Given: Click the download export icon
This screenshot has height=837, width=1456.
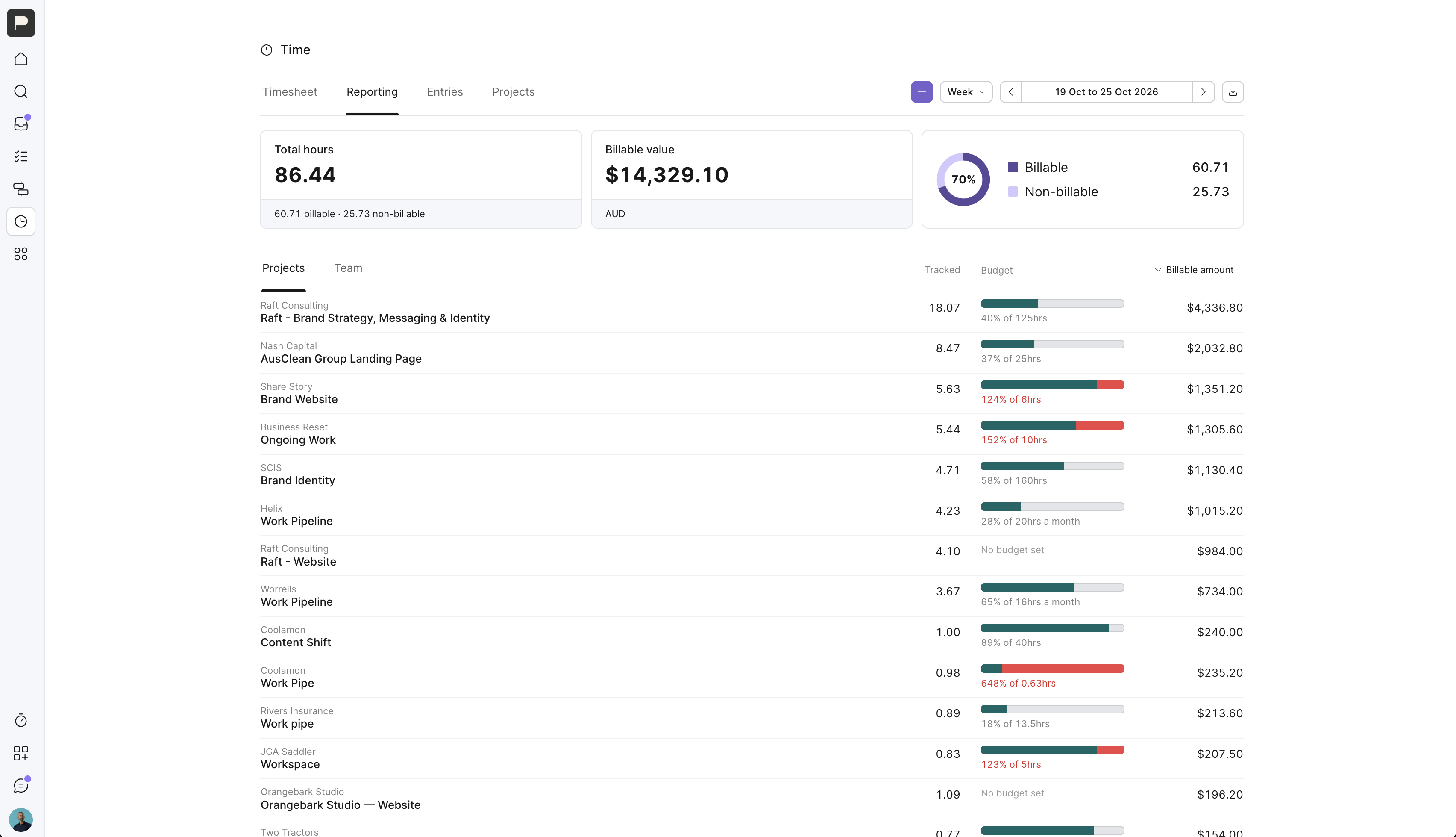Looking at the screenshot, I should (1233, 92).
